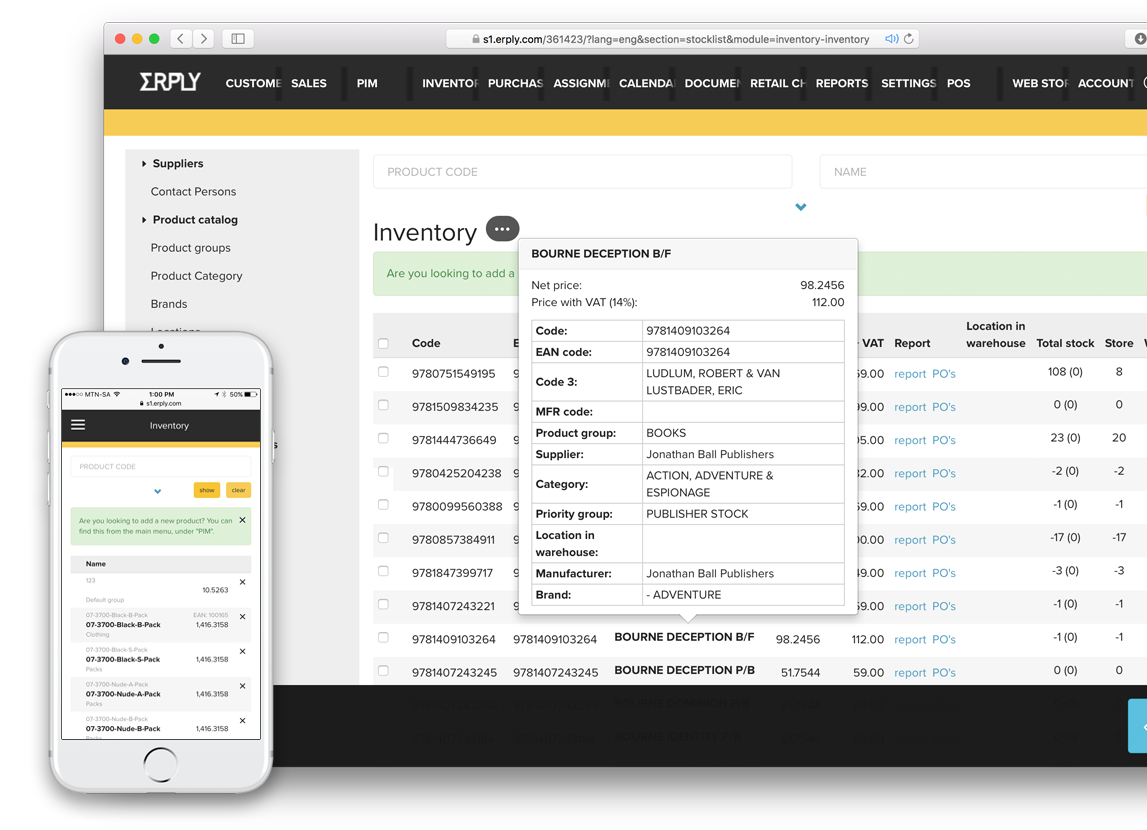Viewport: 1147px width, 830px height.
Task: Tick the checkbox for code 9780425204238
Action: coord(383,471)
